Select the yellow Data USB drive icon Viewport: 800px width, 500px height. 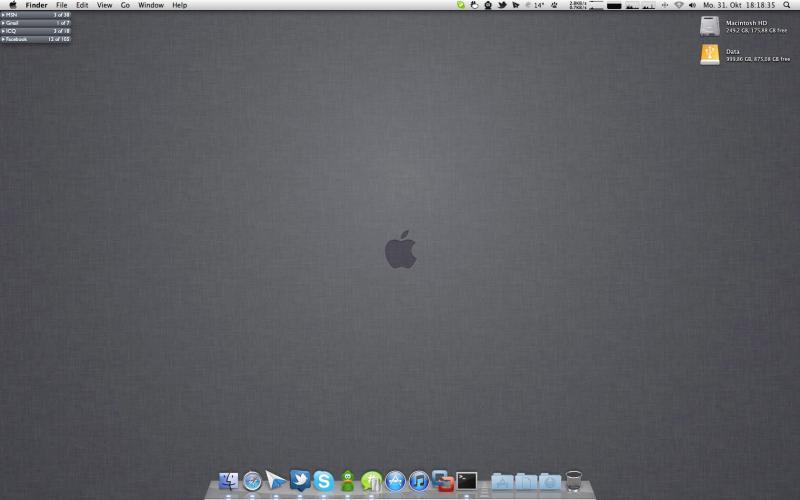(710, 55)
